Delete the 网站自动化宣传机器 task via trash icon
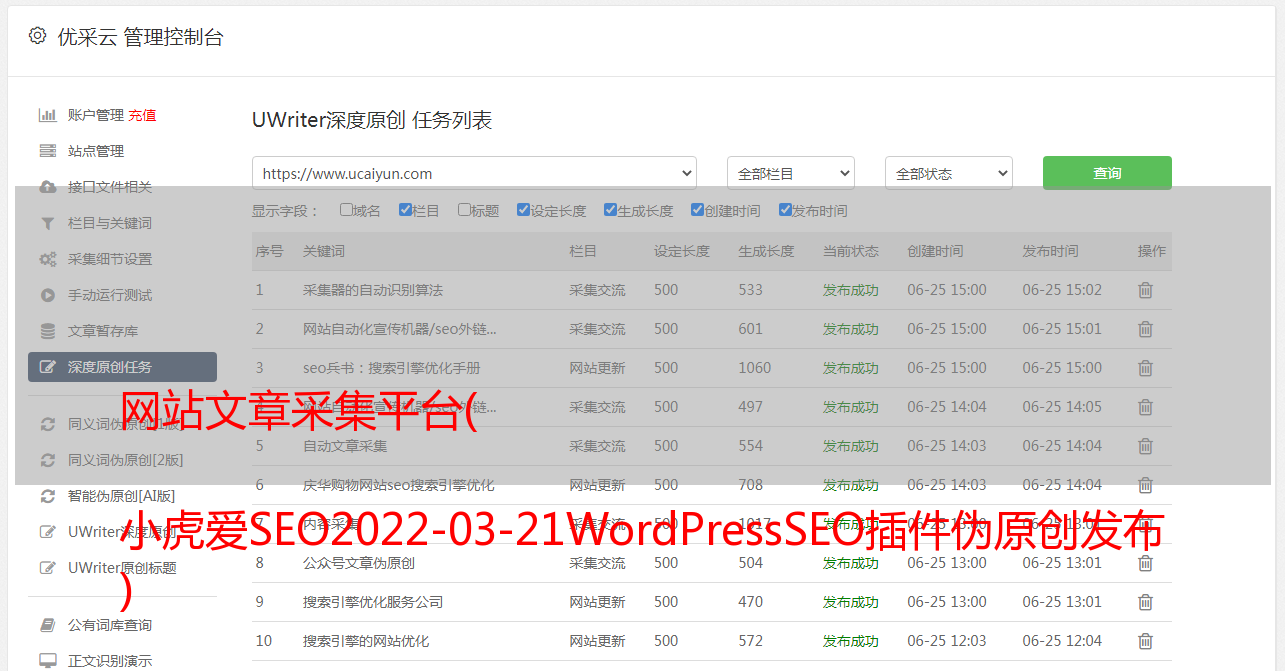1285x671 pixels. 1145,329
